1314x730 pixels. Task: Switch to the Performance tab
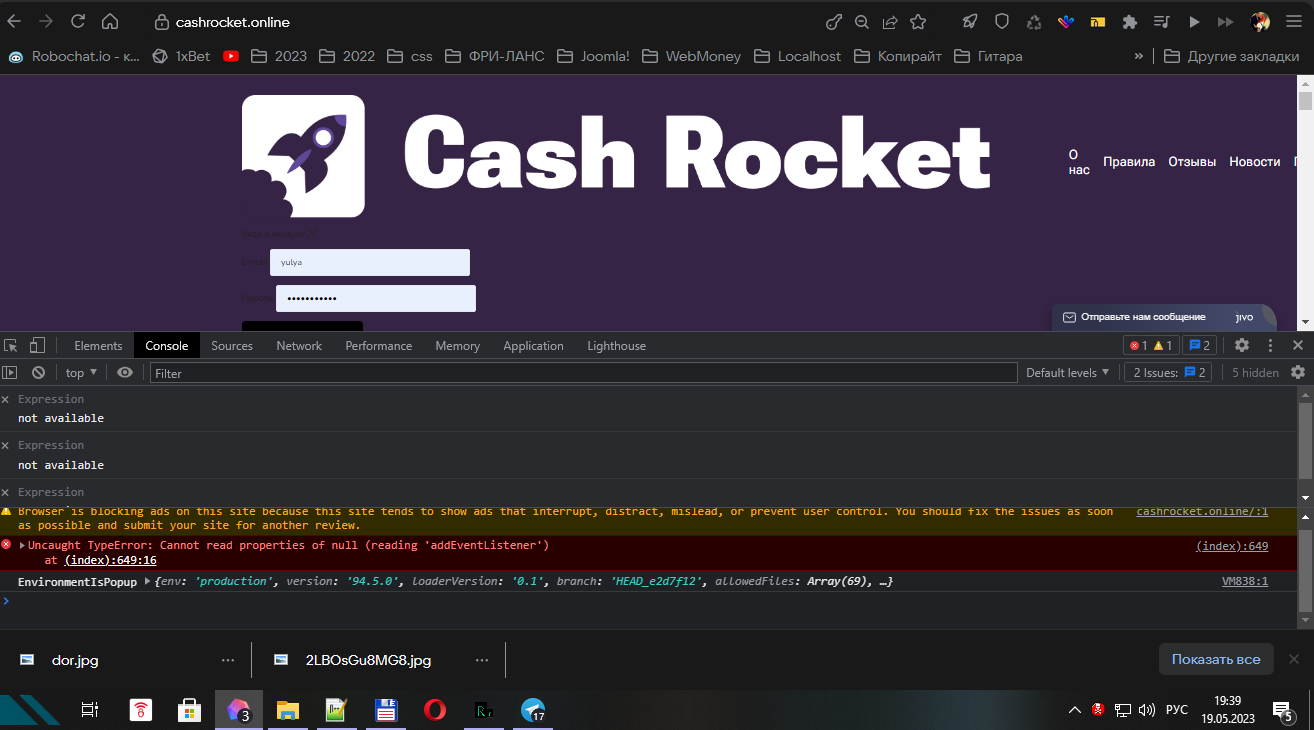[x=379, y=345]
